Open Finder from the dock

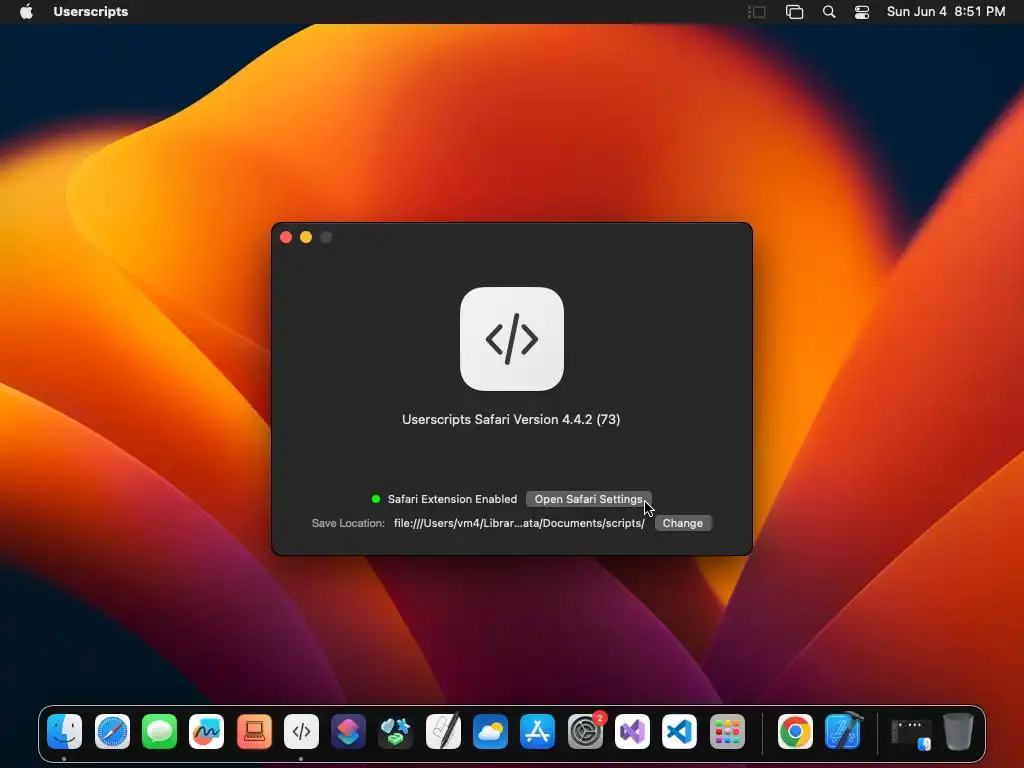[65, 731]
